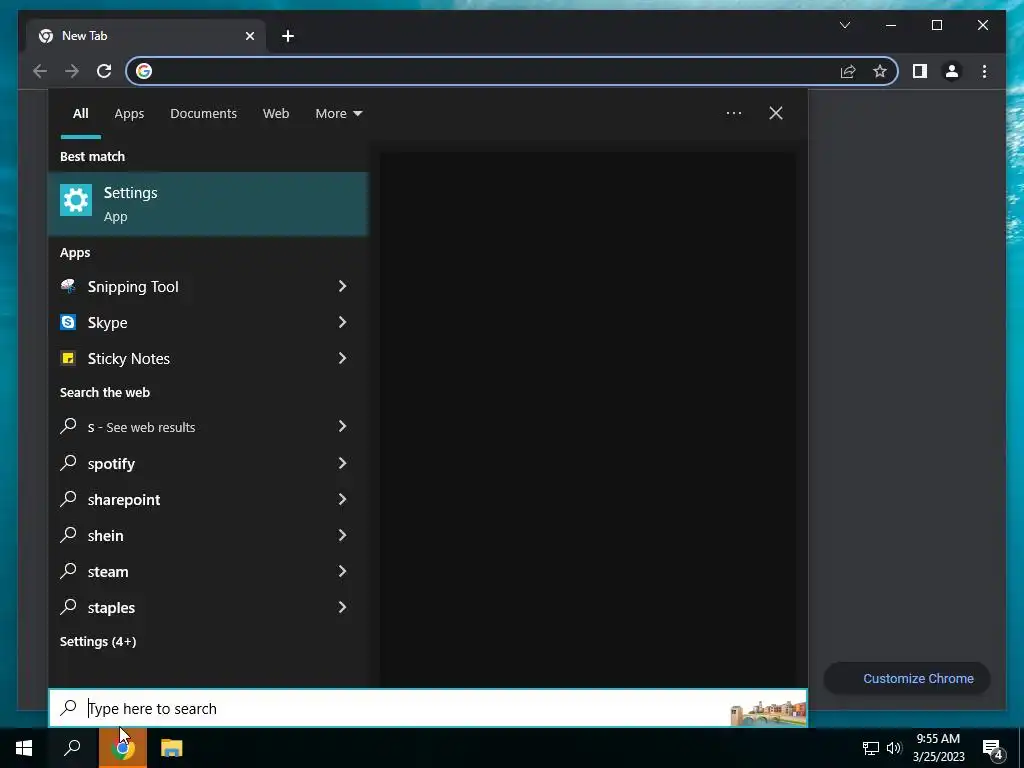1024x768 pixels.
Task: Open a new tab with the plus button
Action: pyautogui.click(x=288, y=36)
